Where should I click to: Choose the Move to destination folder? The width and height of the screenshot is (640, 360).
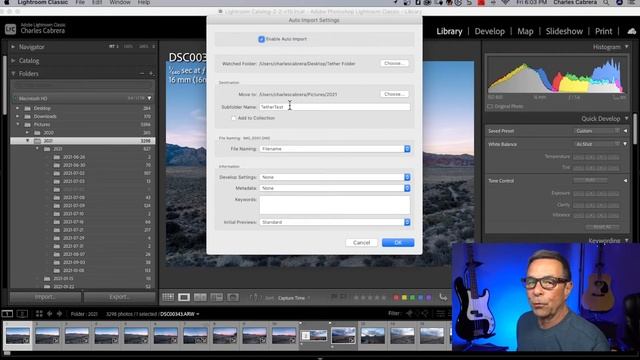point(394,94)
